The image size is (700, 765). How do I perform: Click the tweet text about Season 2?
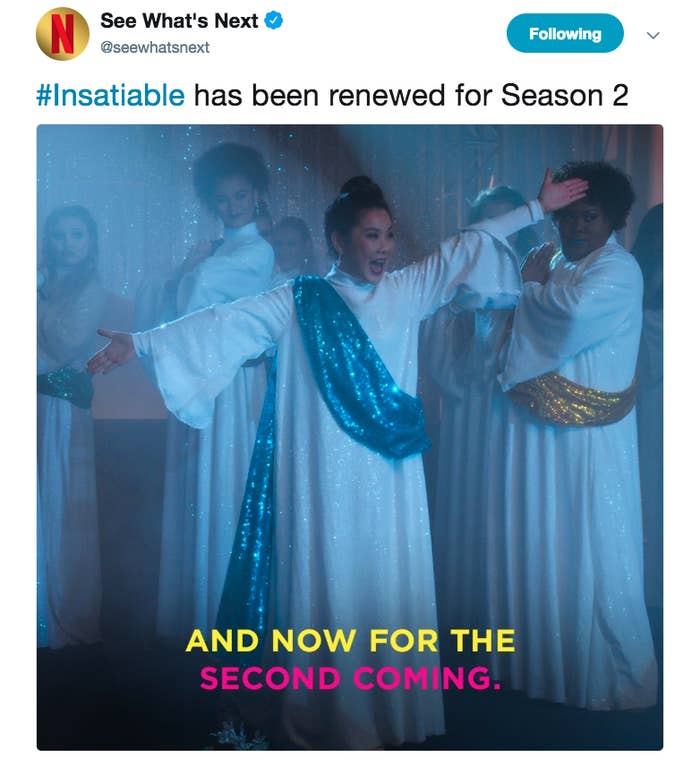[x=332, y=95]
